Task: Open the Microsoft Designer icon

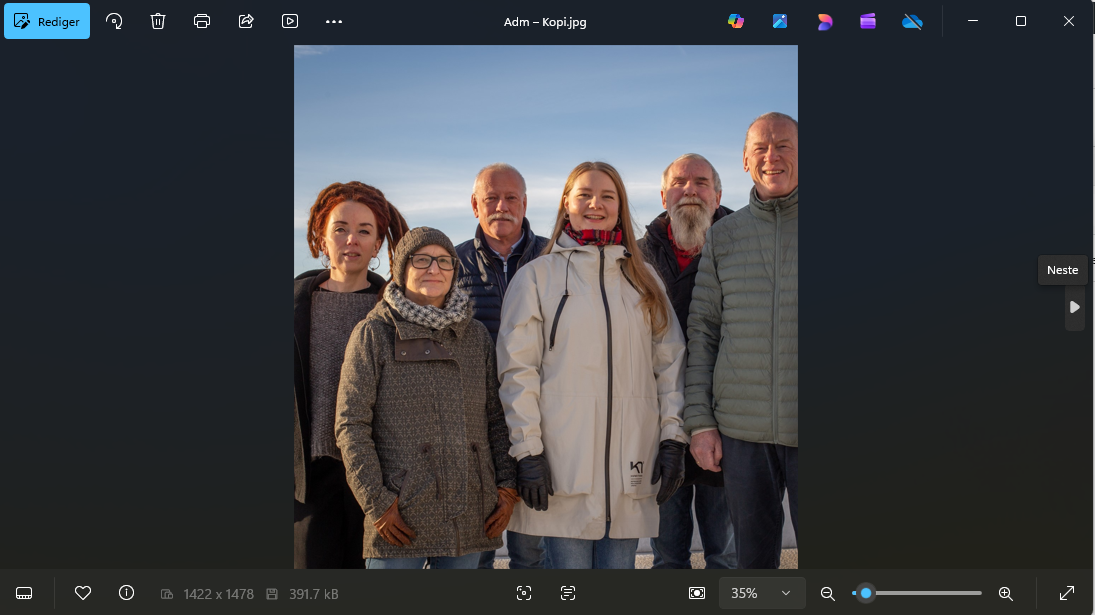Action: [x=824, y=21]
